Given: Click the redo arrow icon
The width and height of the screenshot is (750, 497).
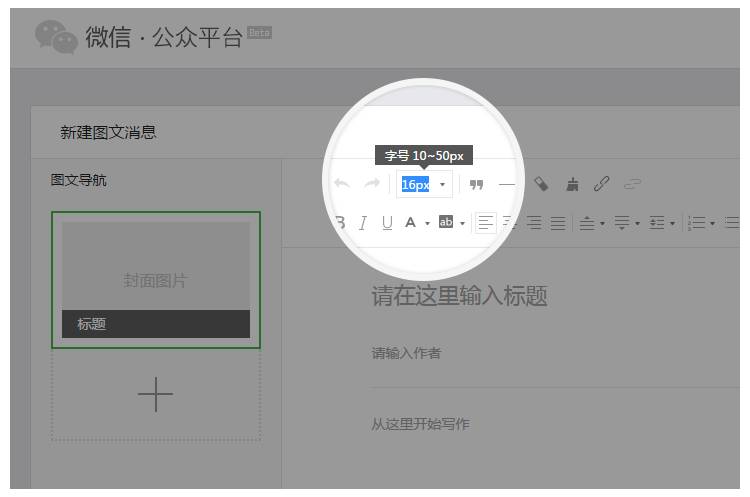Looking at the screenshot, I should tap(372, 184).
